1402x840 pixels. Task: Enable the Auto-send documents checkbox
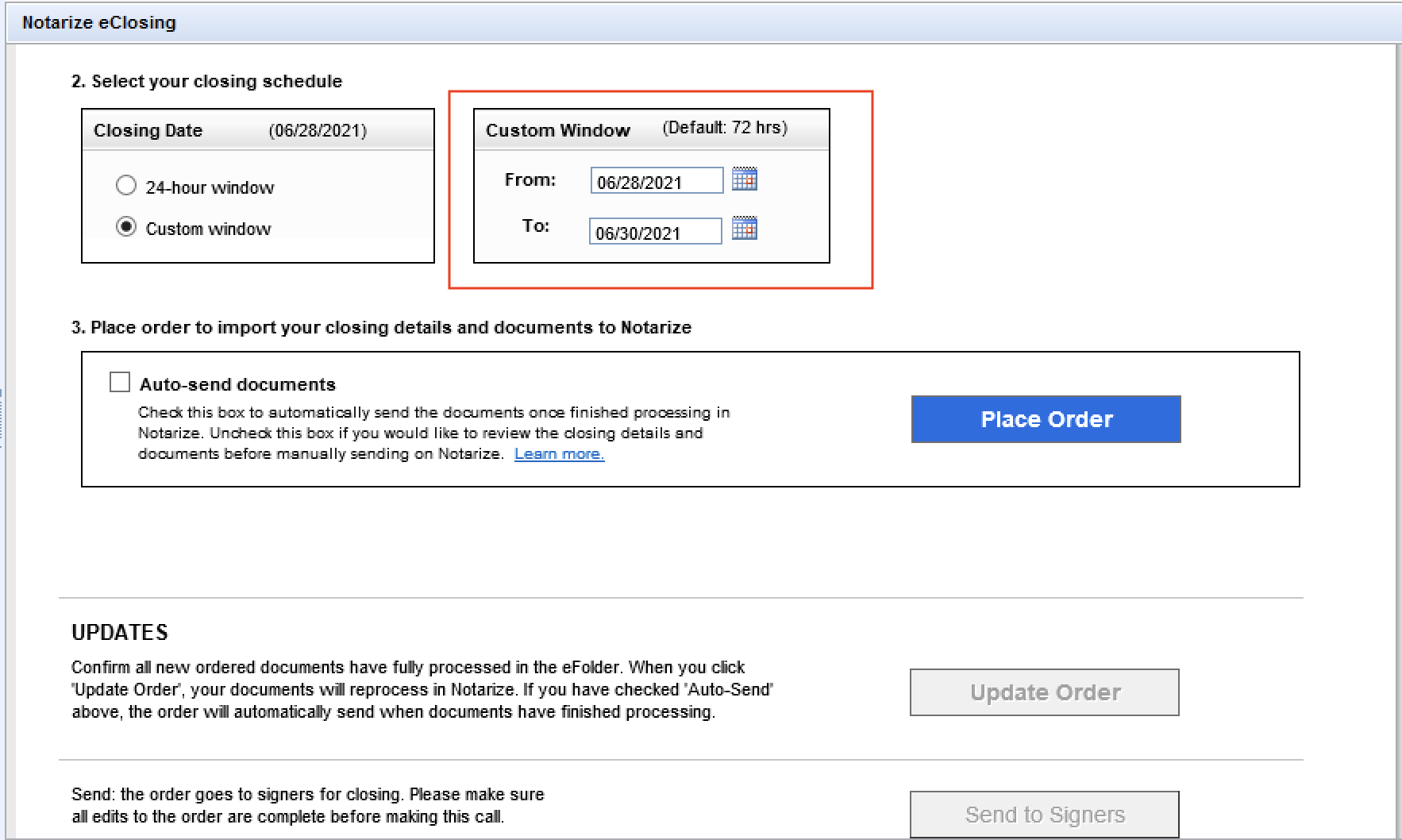click(x=120, y=383)
